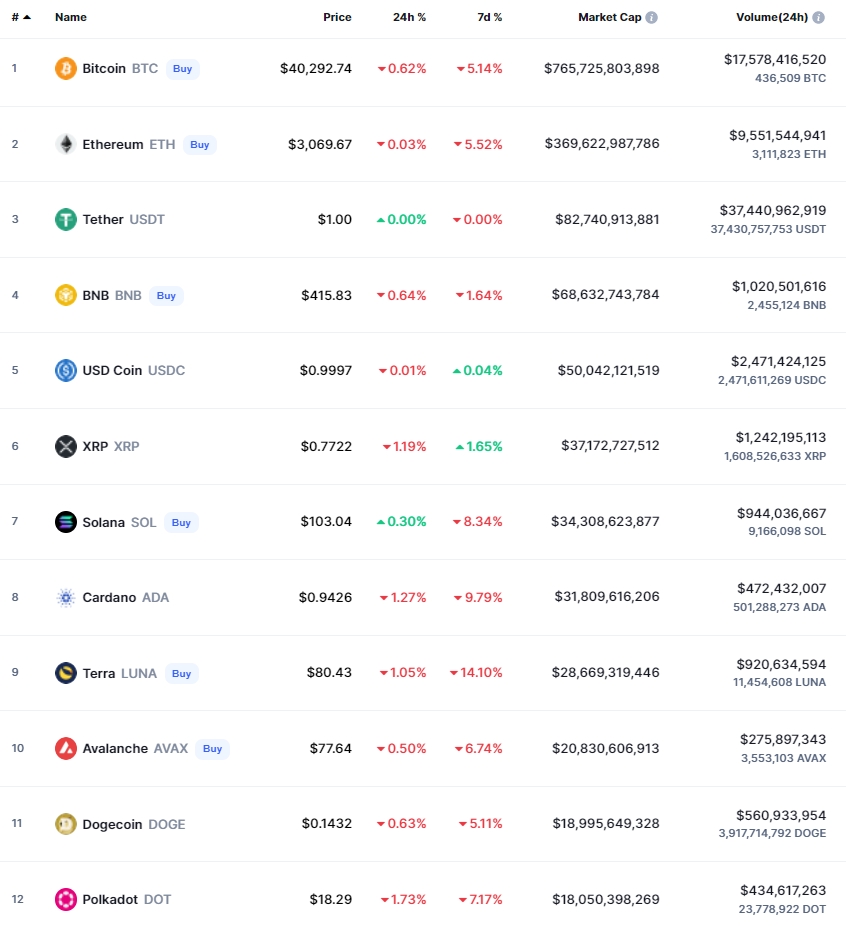Click the Bitcoin orange logo icon
This screenshot has width=846, height=931.
tap(66, 68)
